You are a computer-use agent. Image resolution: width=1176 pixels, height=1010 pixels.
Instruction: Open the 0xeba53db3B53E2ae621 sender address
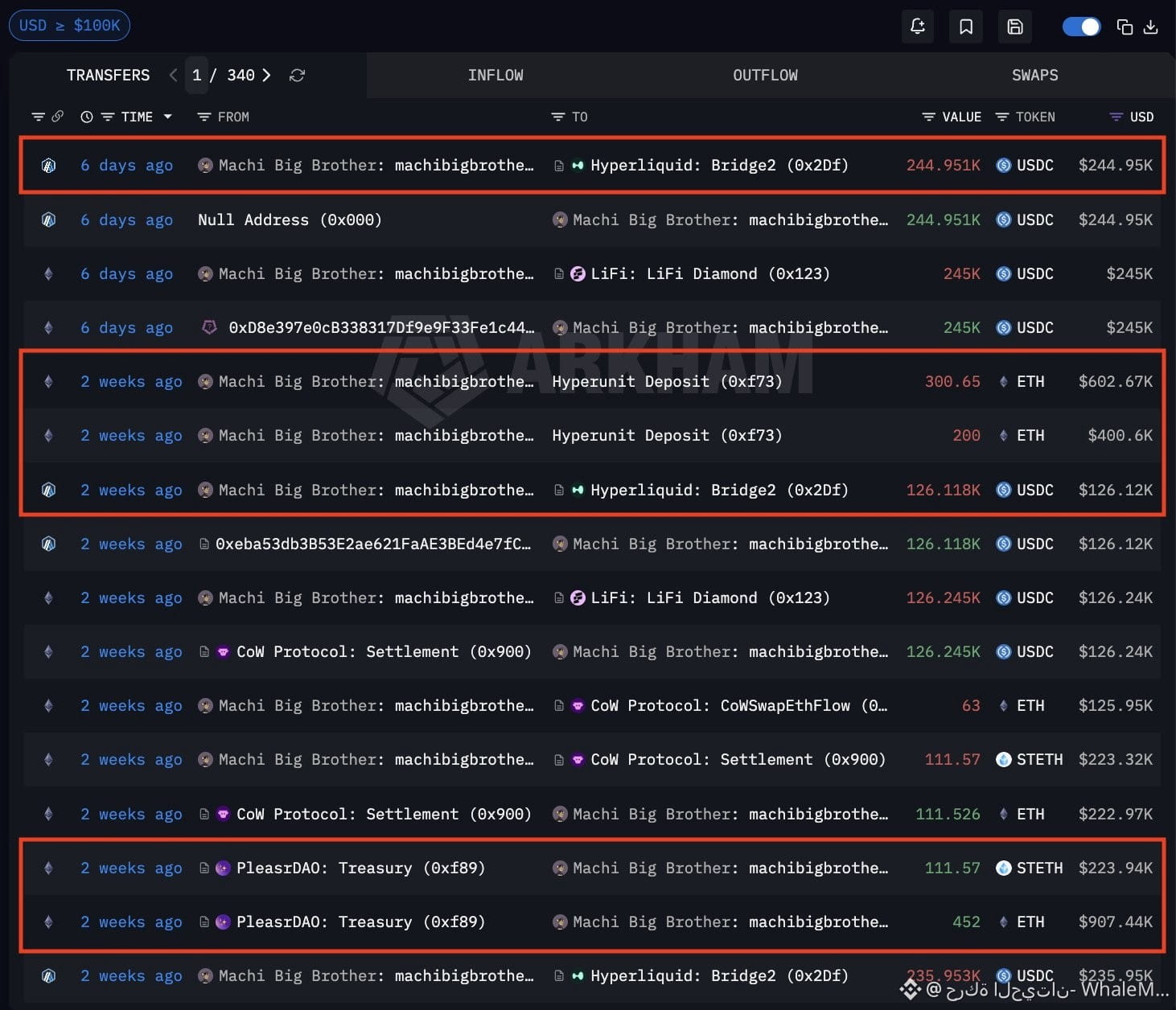tap(373, 544)
